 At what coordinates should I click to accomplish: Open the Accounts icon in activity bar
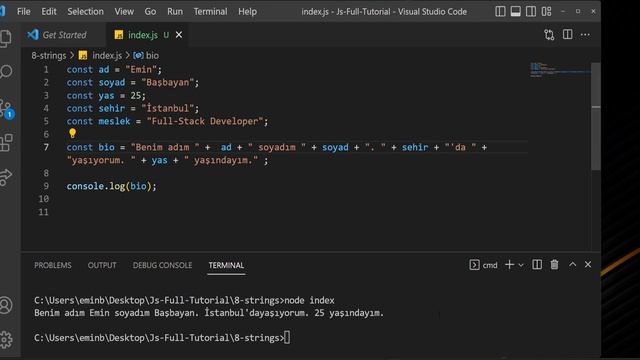pyautogui.click(x=6, y=305)
